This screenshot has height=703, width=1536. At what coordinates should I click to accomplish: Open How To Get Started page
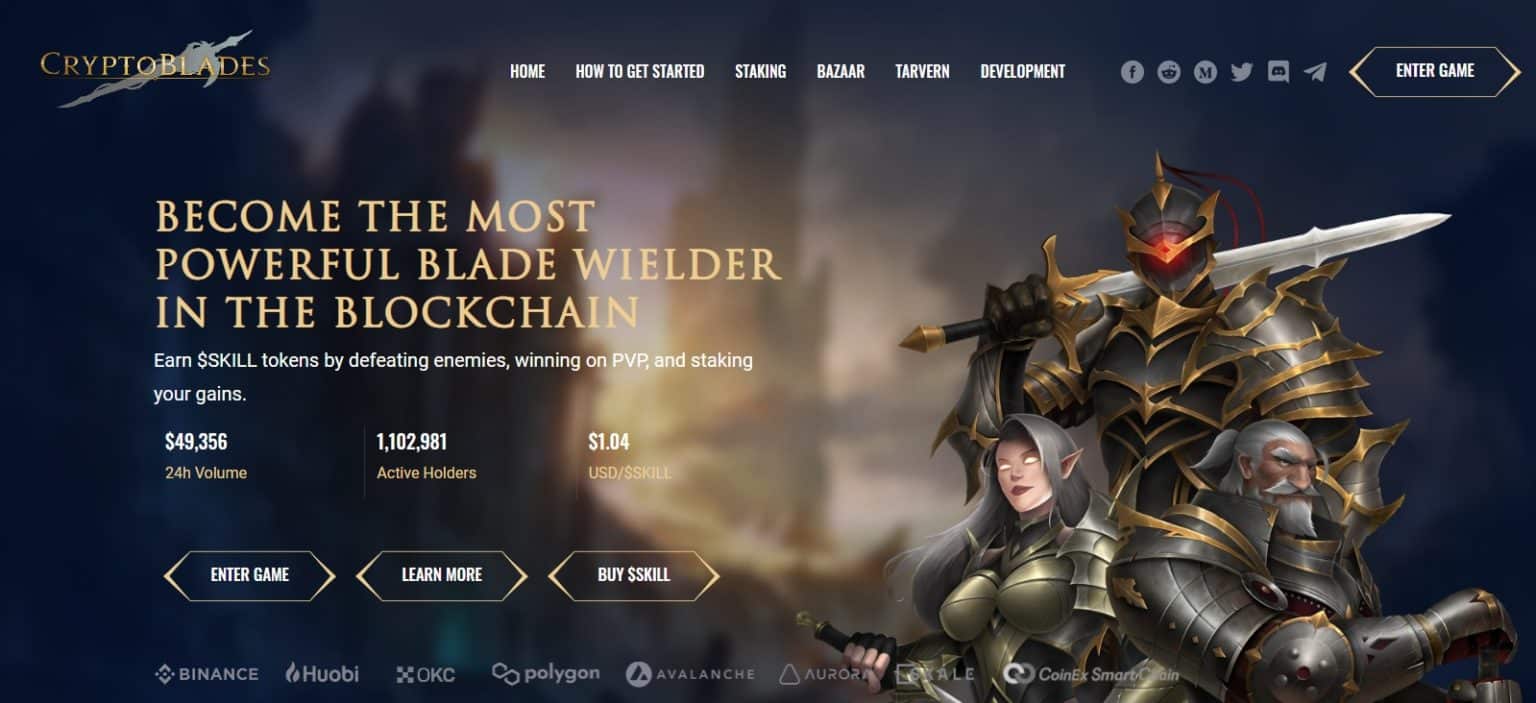640,72
